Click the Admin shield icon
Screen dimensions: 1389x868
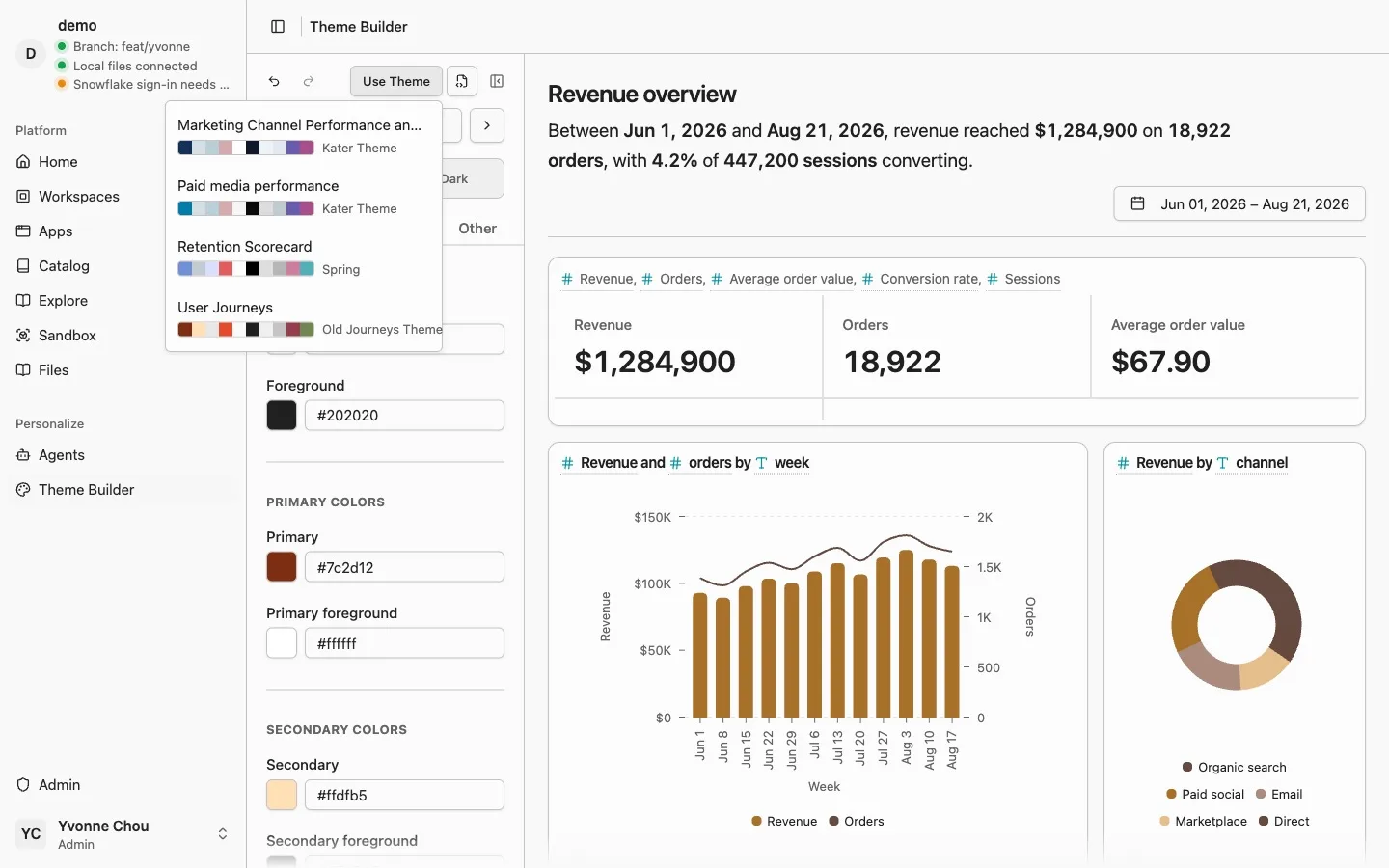click(x=23, y=785)
